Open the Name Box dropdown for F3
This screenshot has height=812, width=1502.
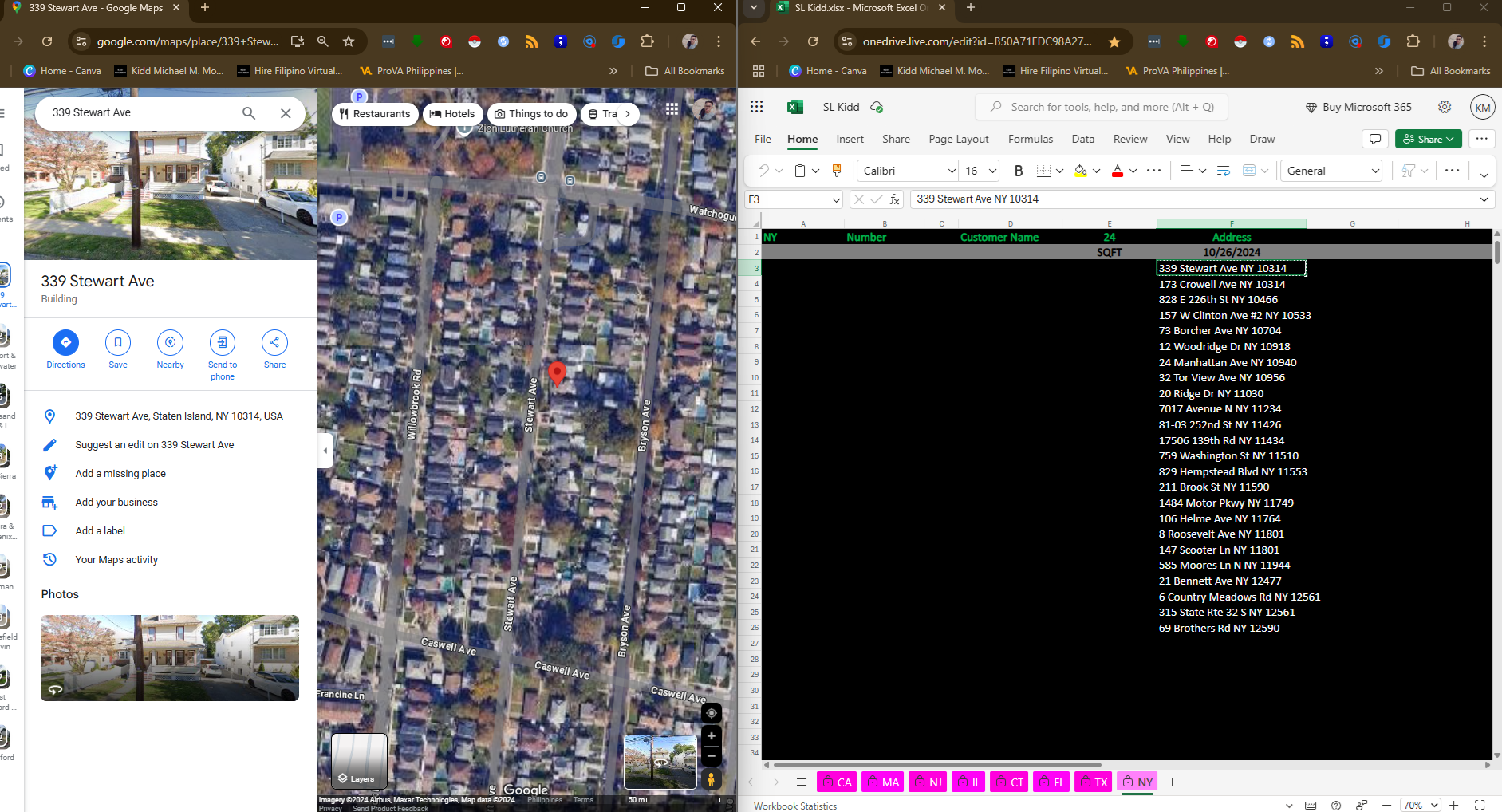(836, 199)
